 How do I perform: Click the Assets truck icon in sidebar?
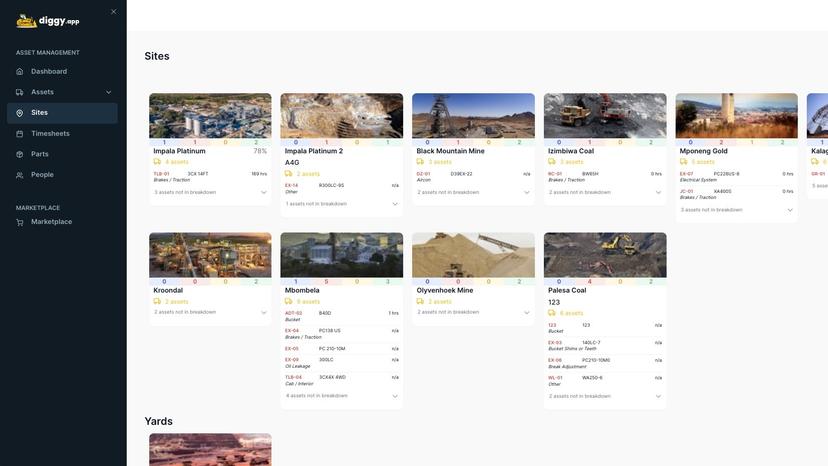click(x=20, y=92)
